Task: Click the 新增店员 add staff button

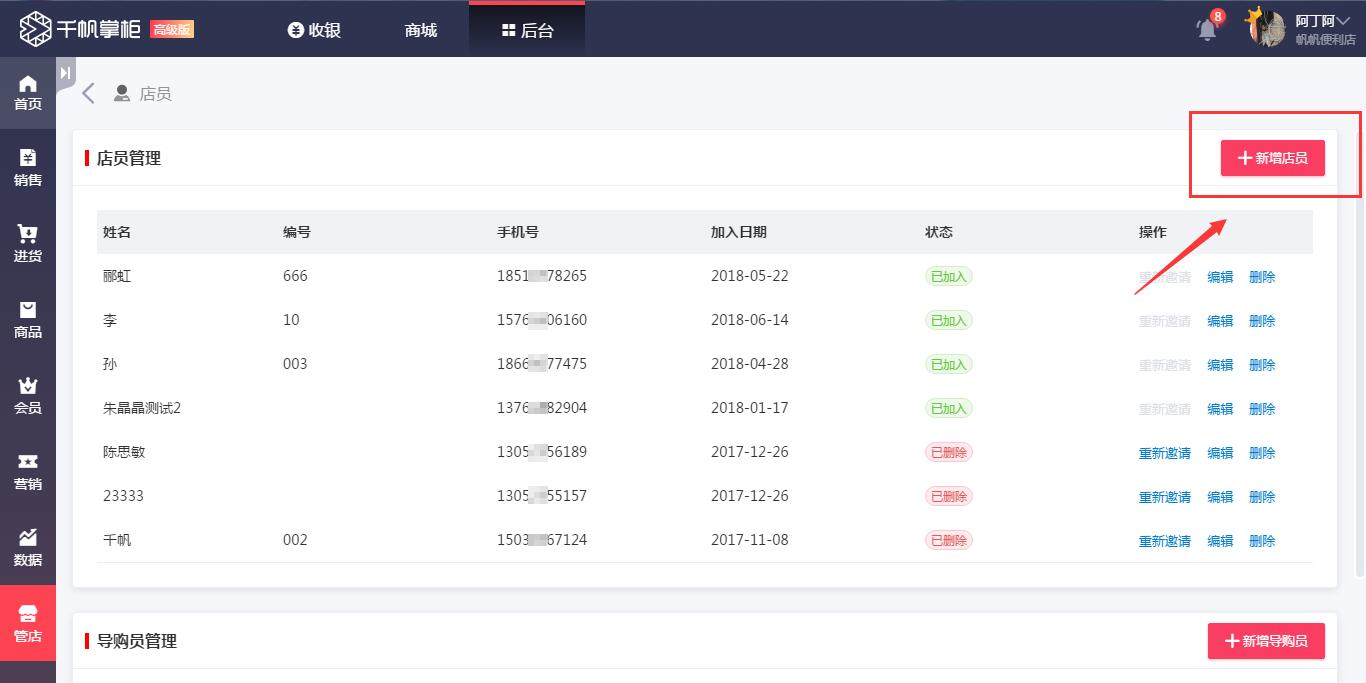Action: [1272, 158]
